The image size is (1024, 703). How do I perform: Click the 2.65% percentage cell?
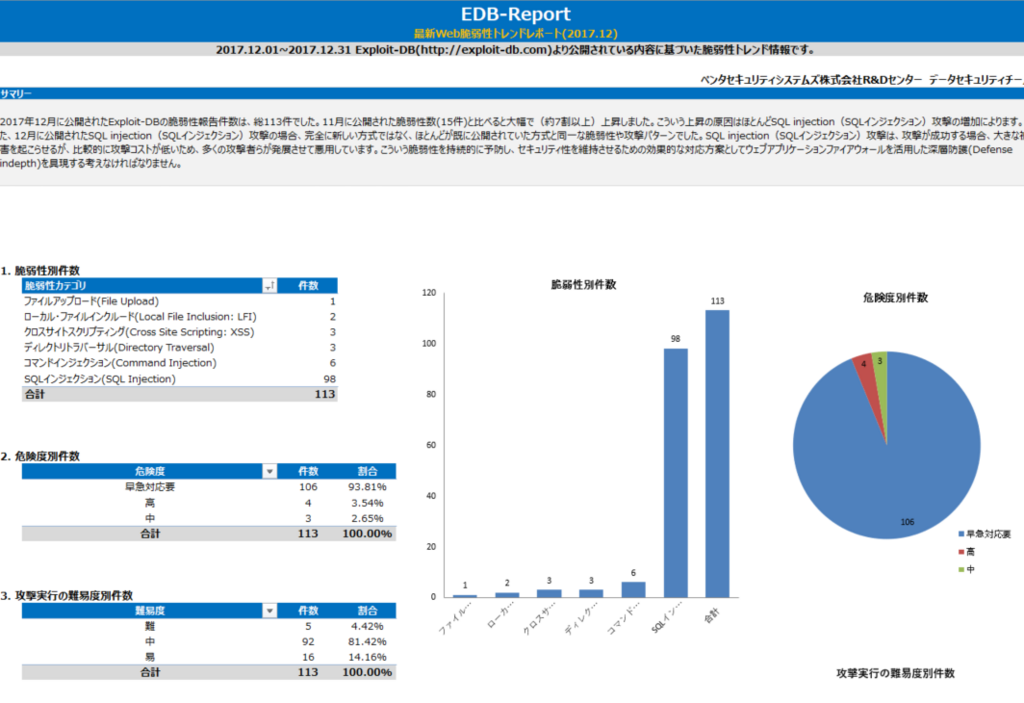coord(367,518)
